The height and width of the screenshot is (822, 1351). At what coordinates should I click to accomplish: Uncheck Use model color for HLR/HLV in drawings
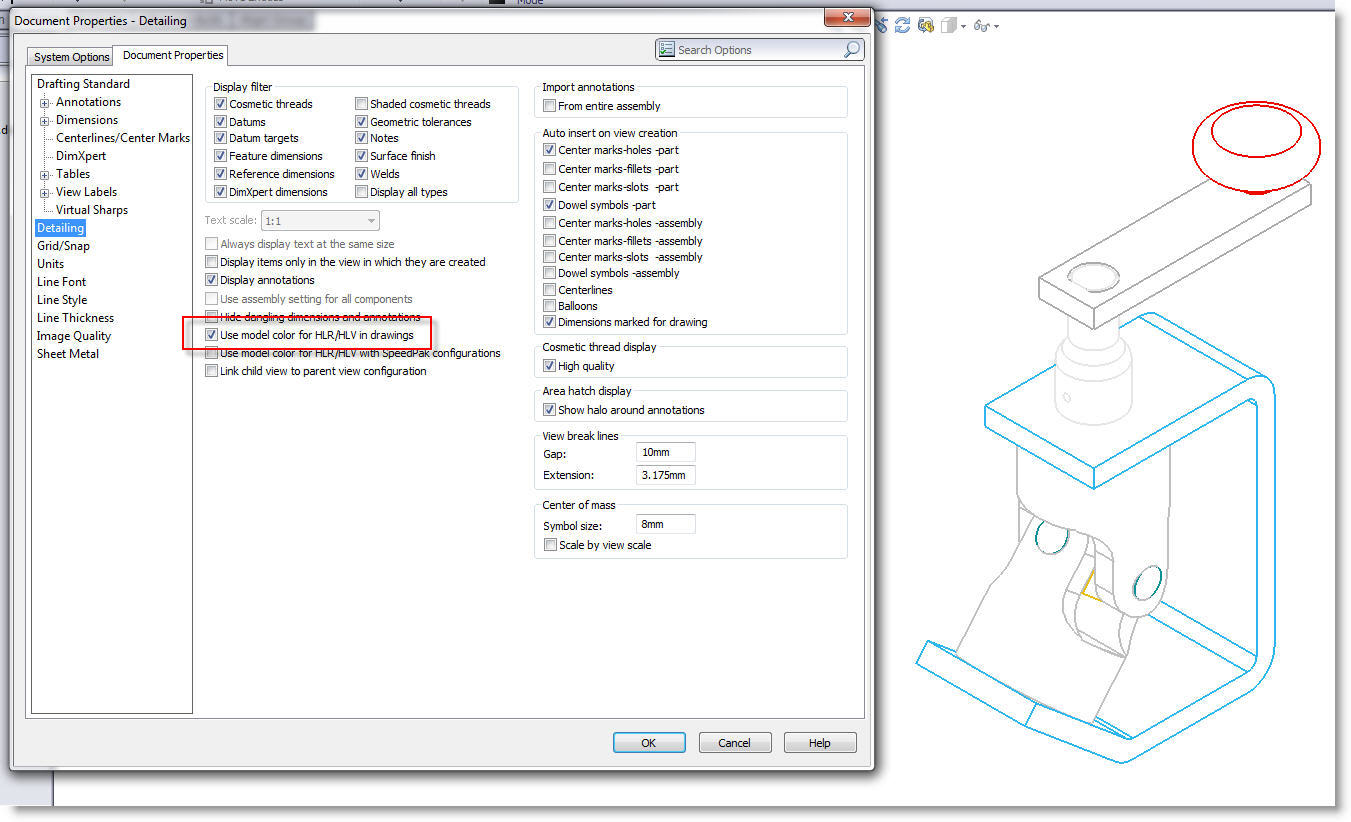pyautogui.click(x=211, y=335)
